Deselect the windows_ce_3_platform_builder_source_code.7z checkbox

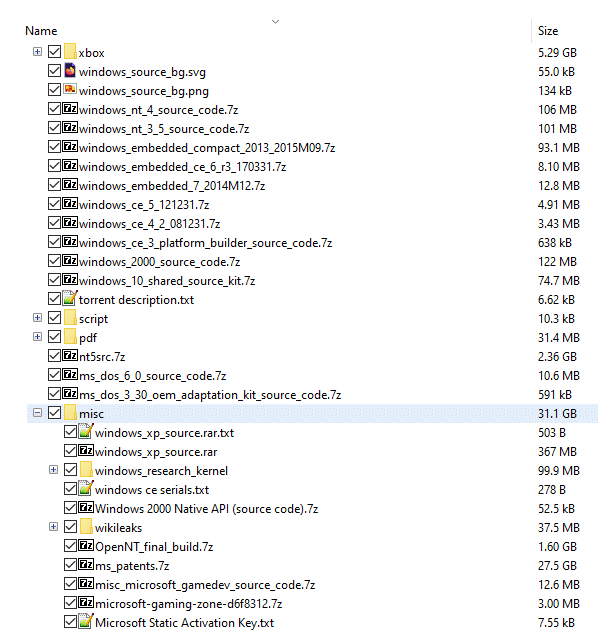[x=54, y=242]
